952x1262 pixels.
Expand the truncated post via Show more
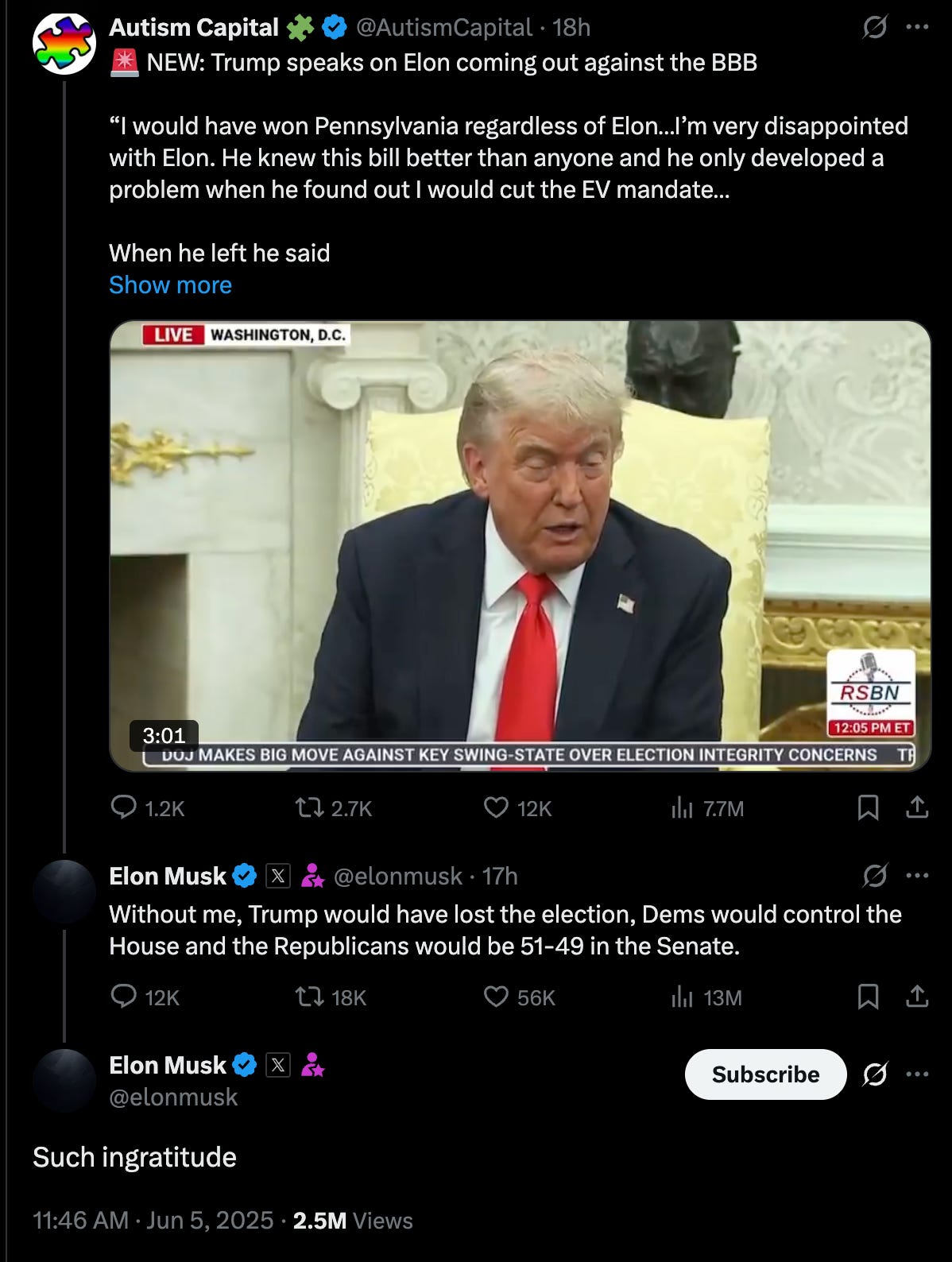[x=169, y=285]
